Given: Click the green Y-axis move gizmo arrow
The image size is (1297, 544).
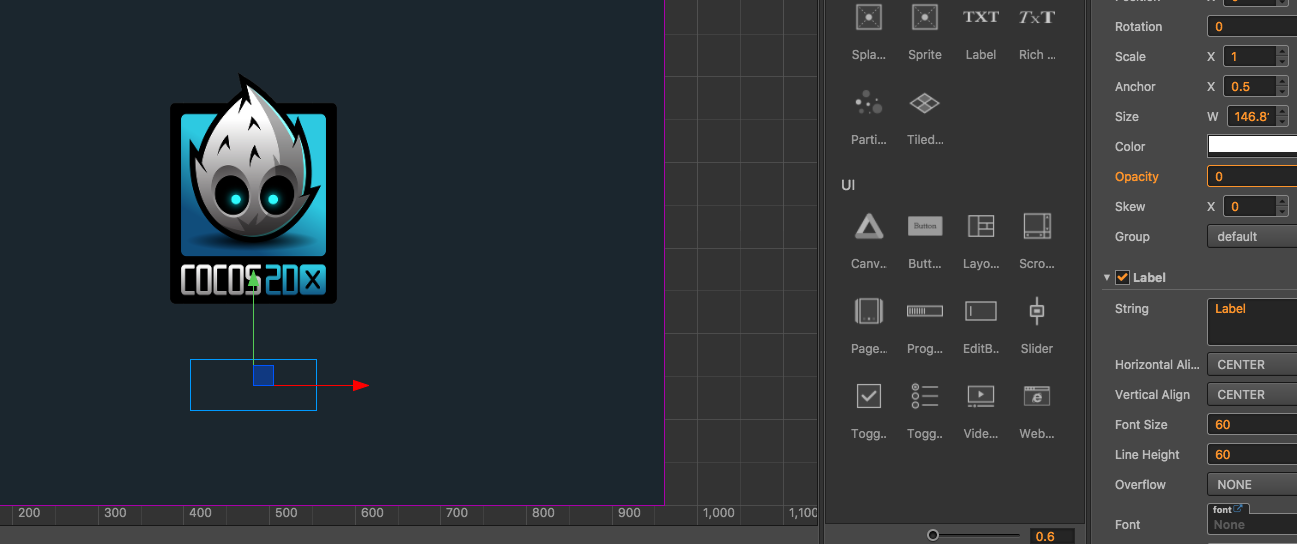Looking at the screenshot, I should pos(254,281).
